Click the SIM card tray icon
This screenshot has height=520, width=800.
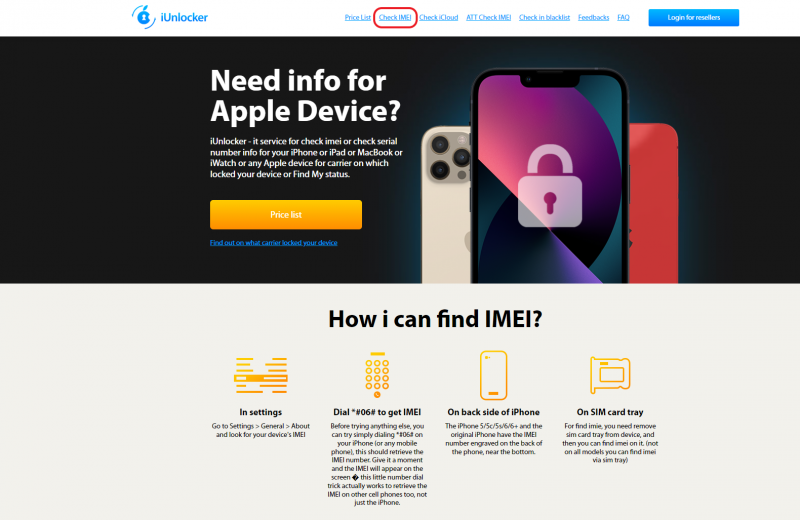(x=610, y=375)
